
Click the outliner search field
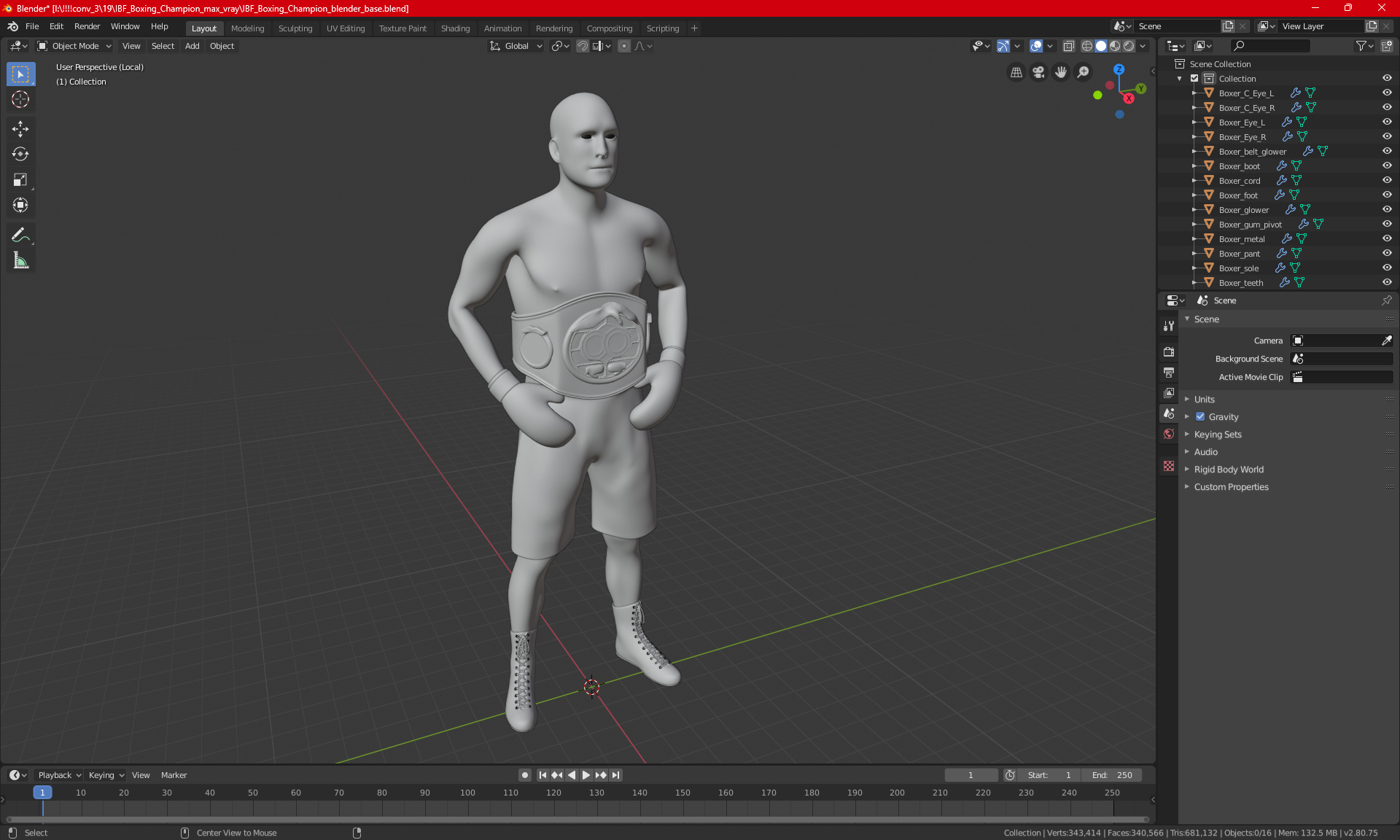(1270, 46)
